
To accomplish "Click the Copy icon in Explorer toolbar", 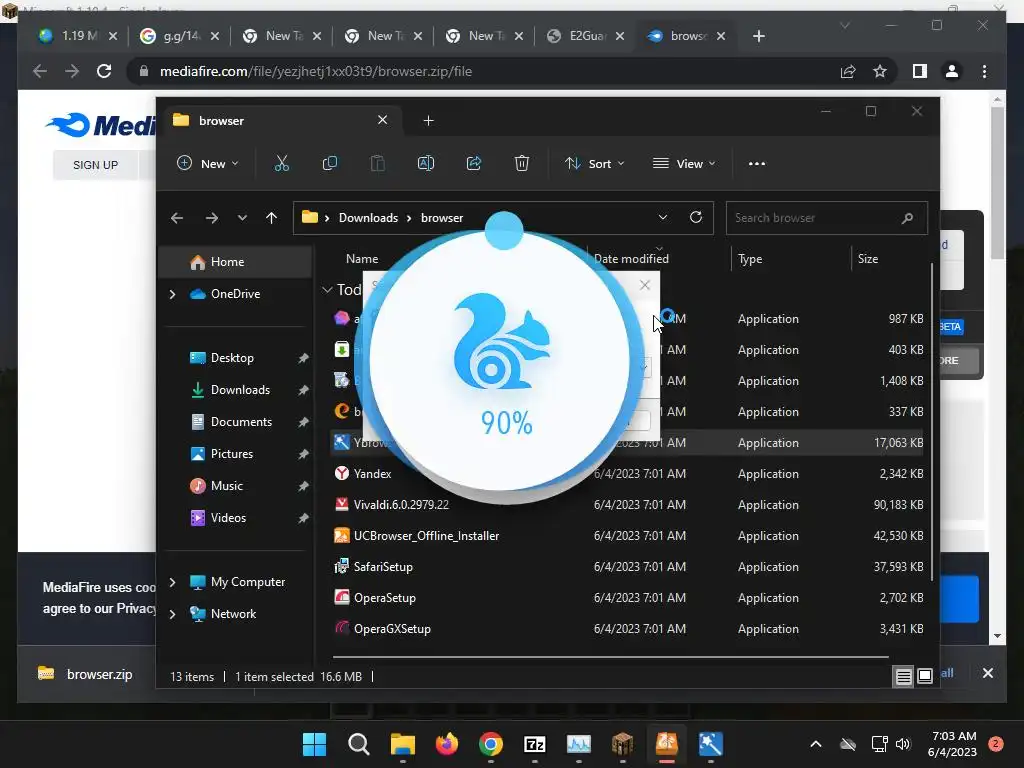I will 330,163.
